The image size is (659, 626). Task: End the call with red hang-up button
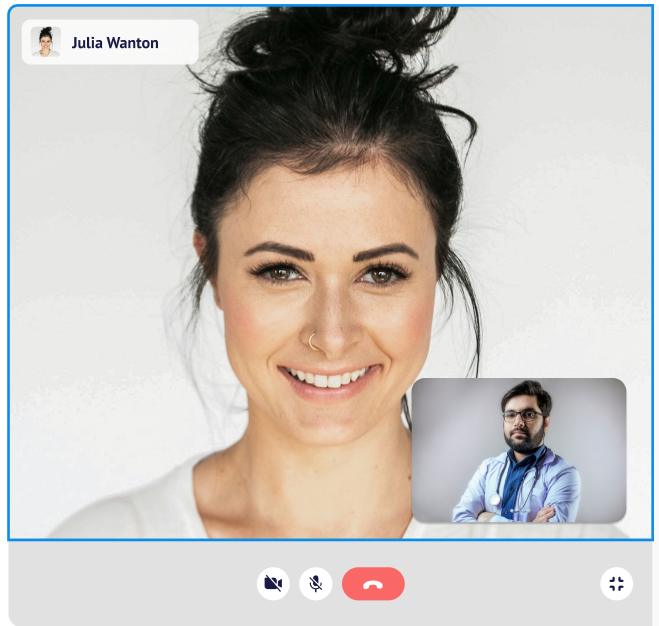(x=373, y=584)
